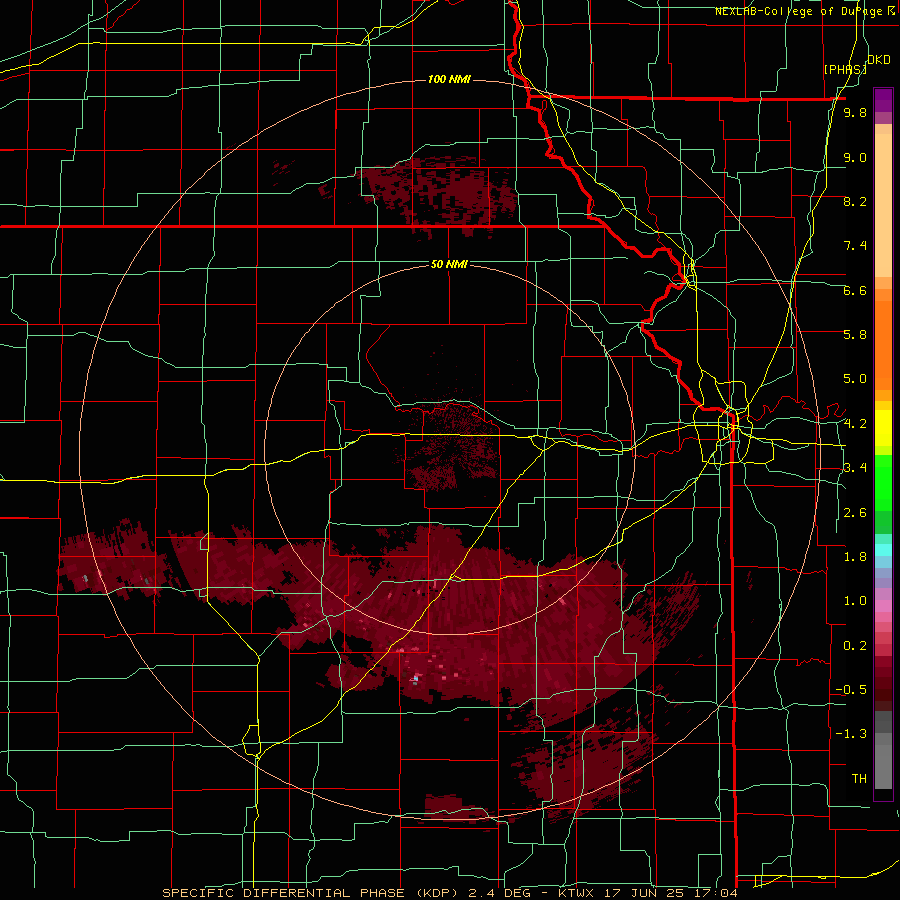Select the 3.4 value on the color scale
Image resolution: width=900 pixels, height=900 pixels.
(855, 467)
